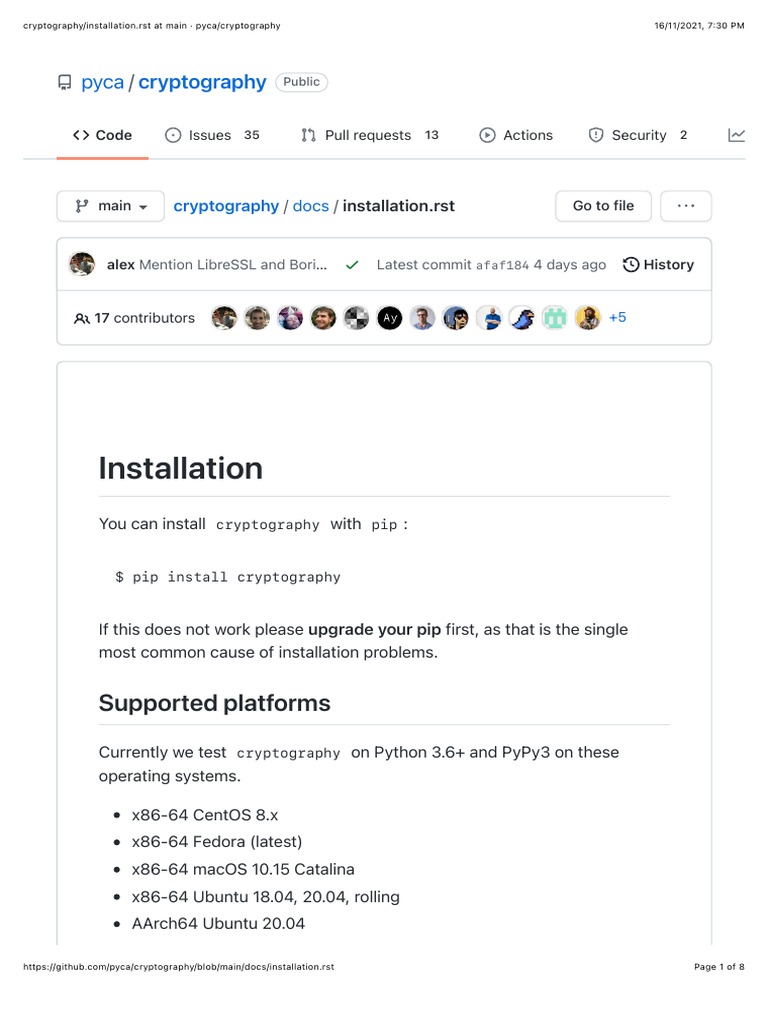Click the last contributor avatar before +5

(587, 318)
